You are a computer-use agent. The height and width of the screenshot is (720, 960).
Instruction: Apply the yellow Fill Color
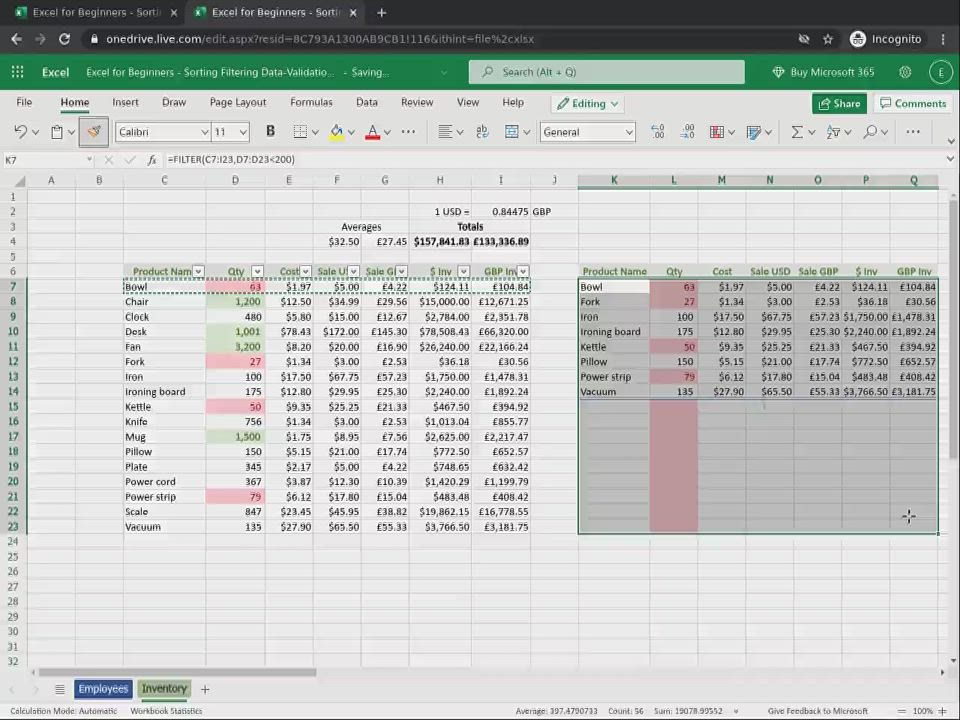336,132
